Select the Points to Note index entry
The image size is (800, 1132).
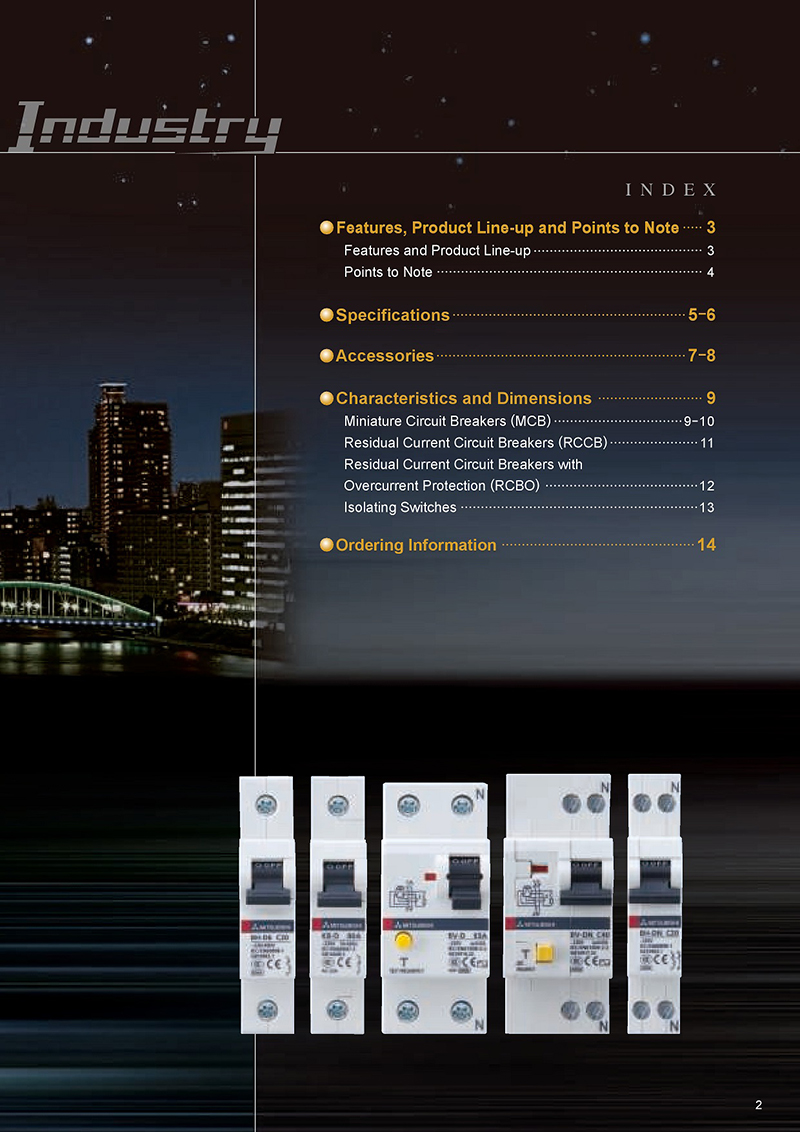point(388,272)
